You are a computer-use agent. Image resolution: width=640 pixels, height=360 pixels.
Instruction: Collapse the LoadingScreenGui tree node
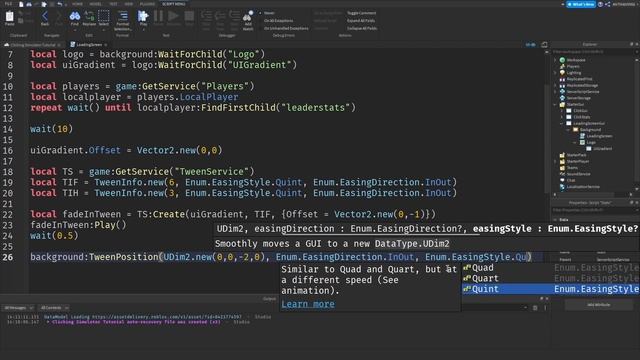tap(562, 123)
